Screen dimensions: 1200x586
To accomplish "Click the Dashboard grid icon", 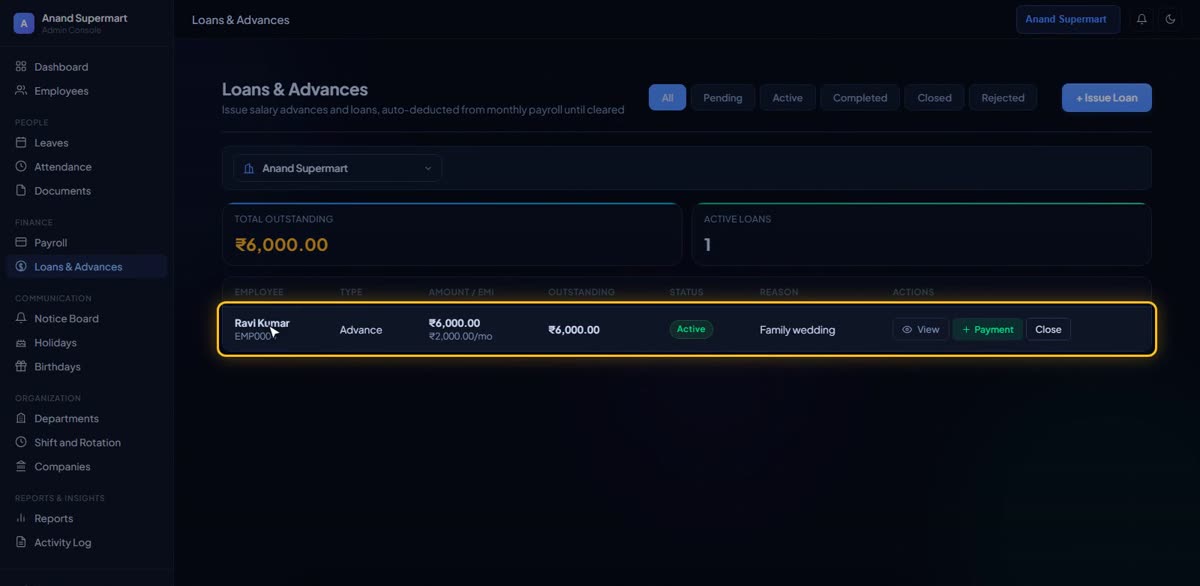I will click(x=21, y=67).
